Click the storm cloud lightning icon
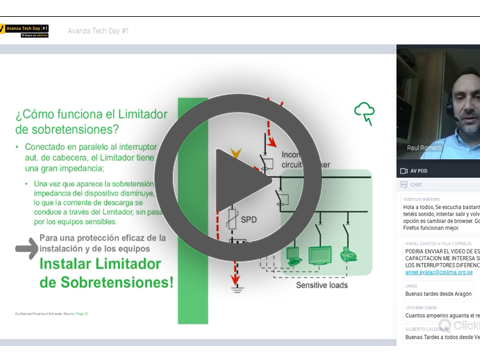The width and height of the screenshot is (480, 361). click(364, 114)
